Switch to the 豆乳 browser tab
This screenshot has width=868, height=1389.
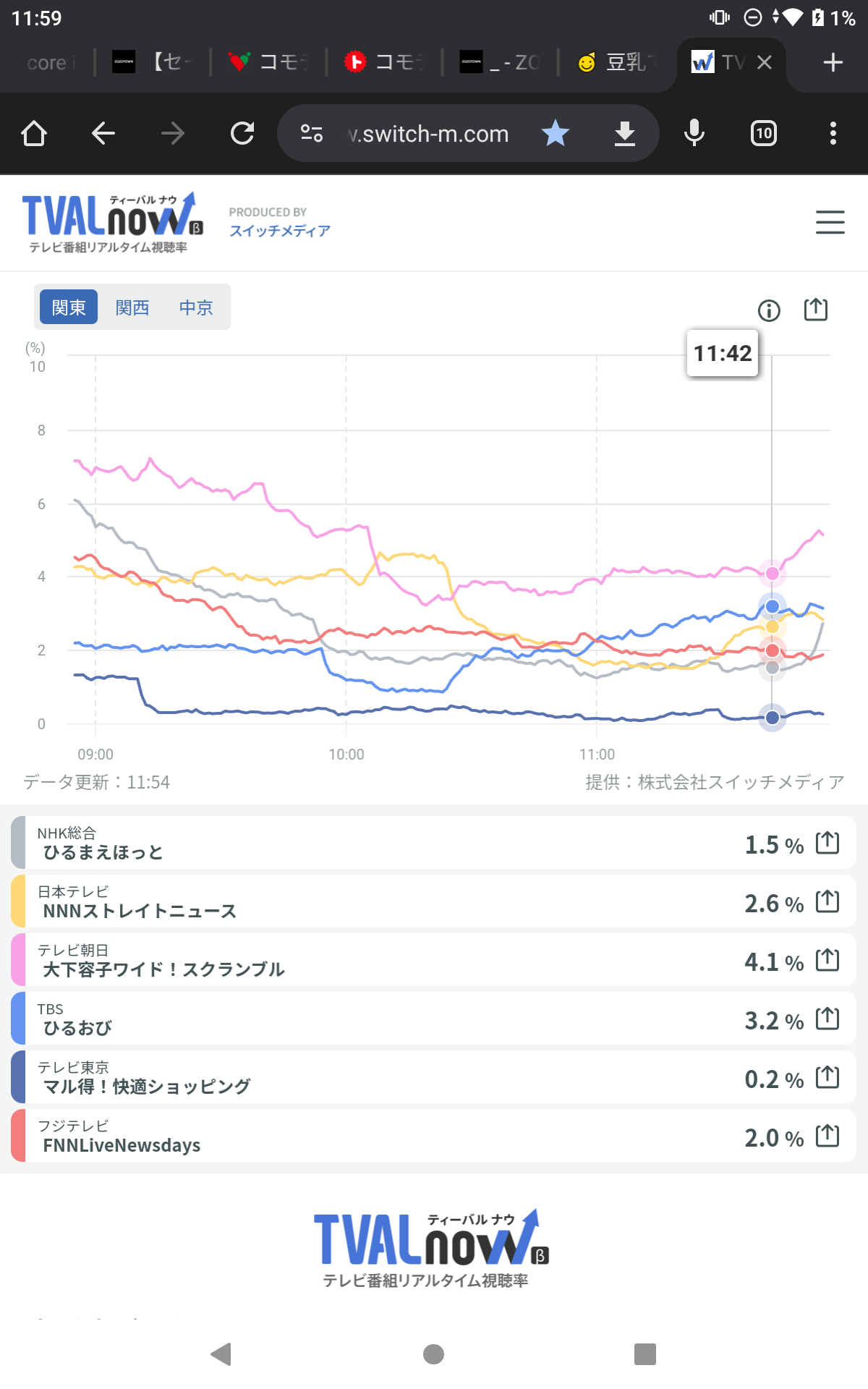click(618, 63)
